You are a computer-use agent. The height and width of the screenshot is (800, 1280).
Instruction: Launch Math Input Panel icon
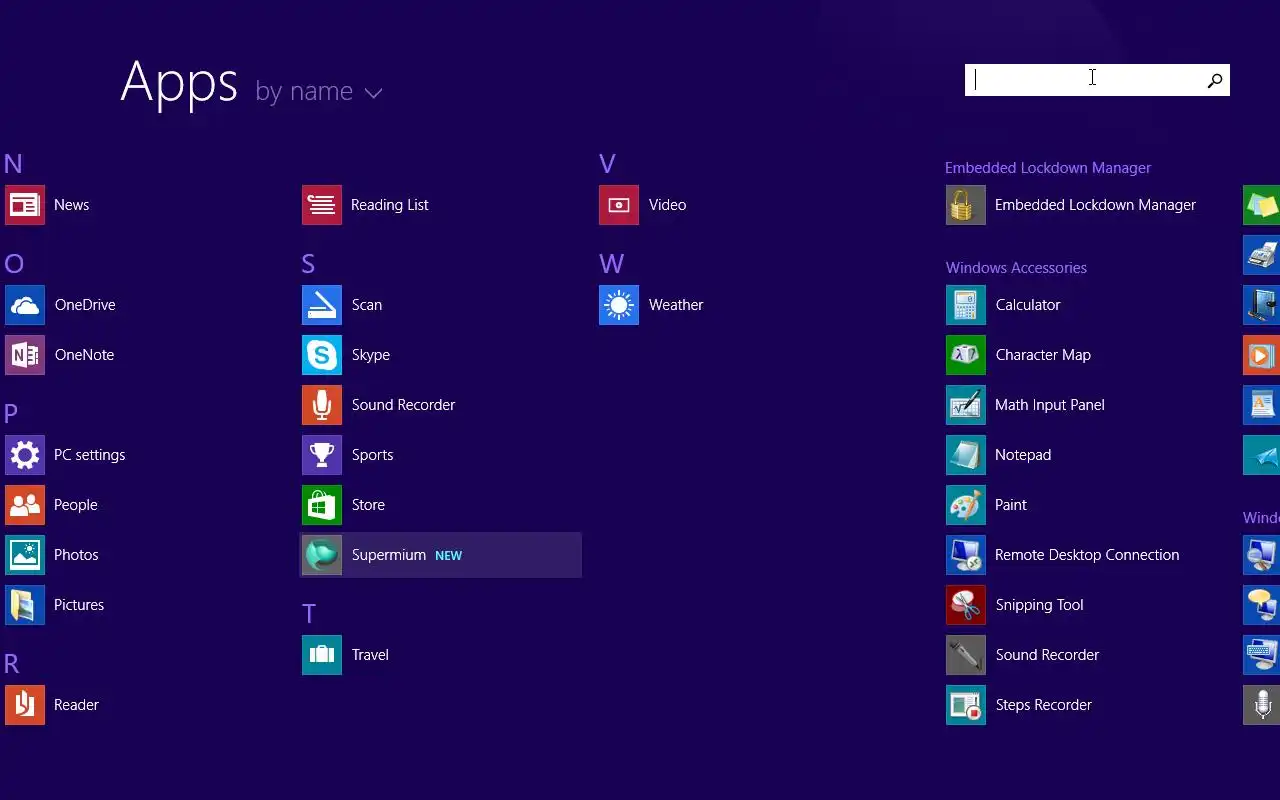pos(966,405)
